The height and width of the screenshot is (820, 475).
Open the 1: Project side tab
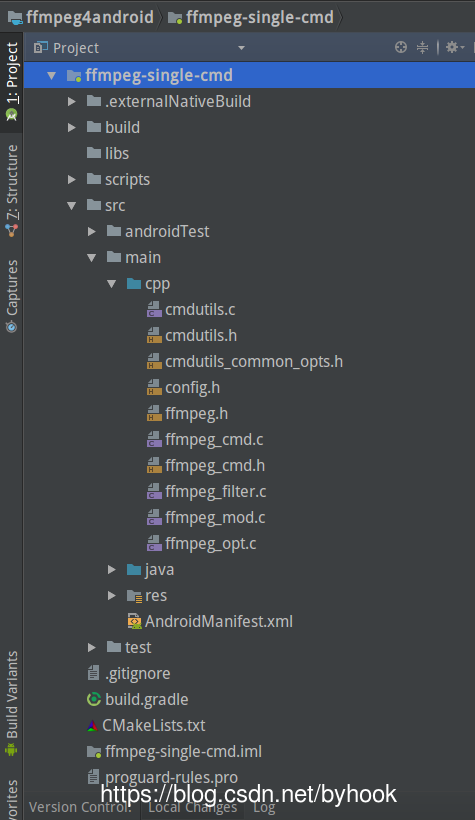point(12,82)
